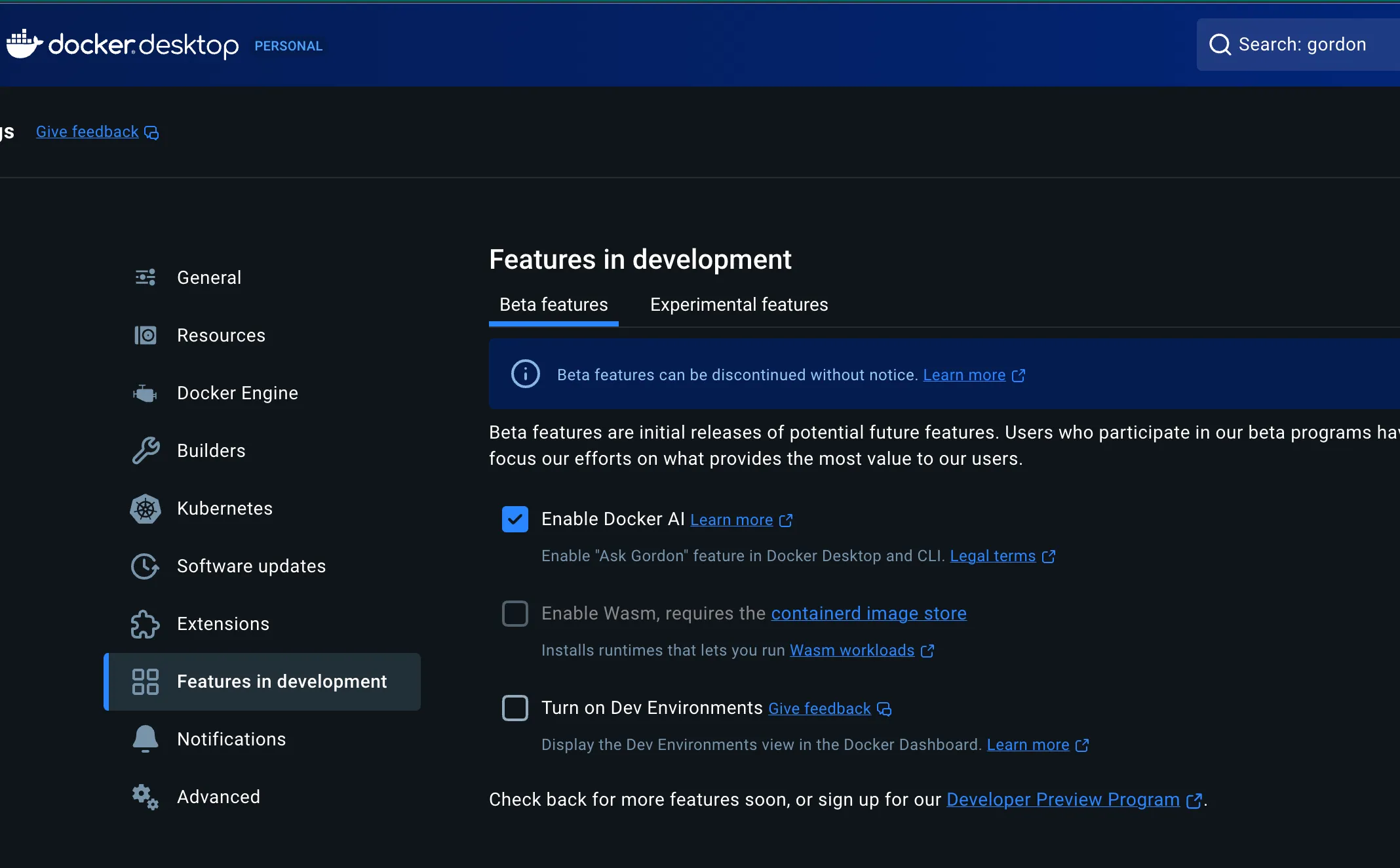Screen dimensions: 1400x868
Task: Click the Resources disk icon
Action: point(146,335)
